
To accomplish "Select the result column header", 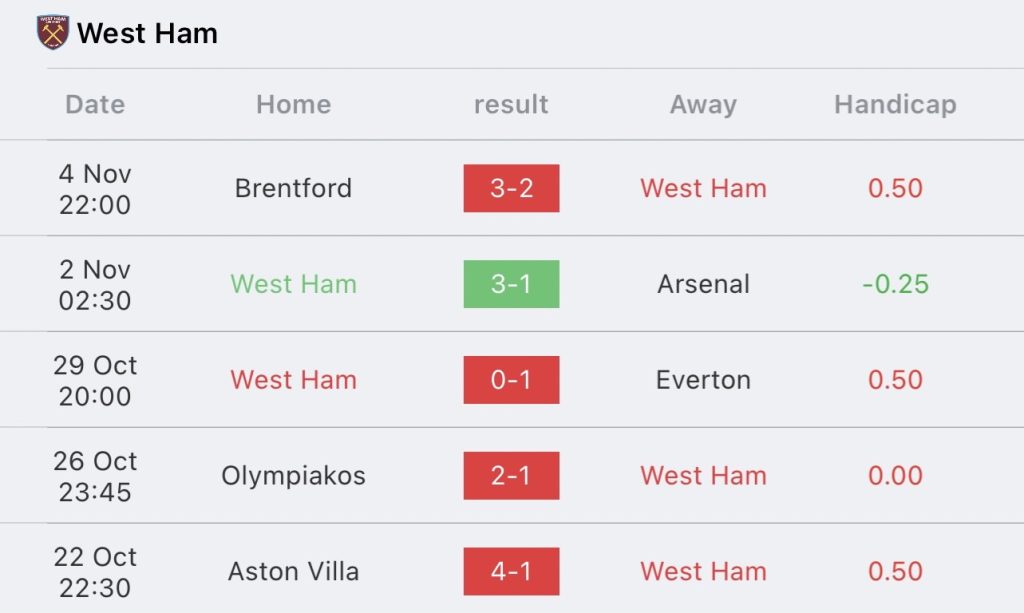I will pyautogui.click(x=511, y=104).
